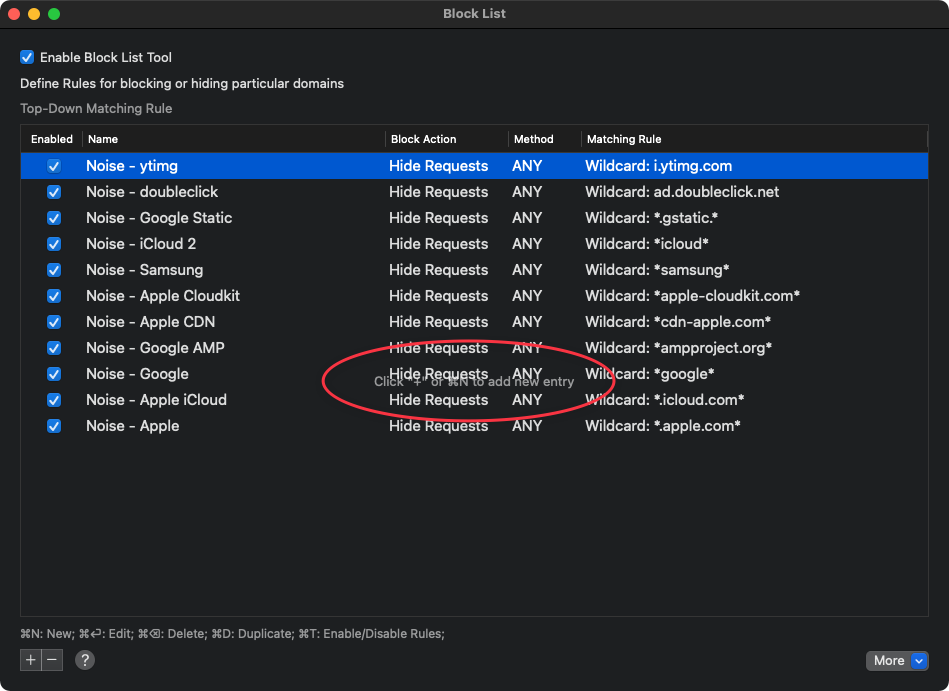Click Wildcard: ad.doubleclick.net matching rule

tap(682, 192)
